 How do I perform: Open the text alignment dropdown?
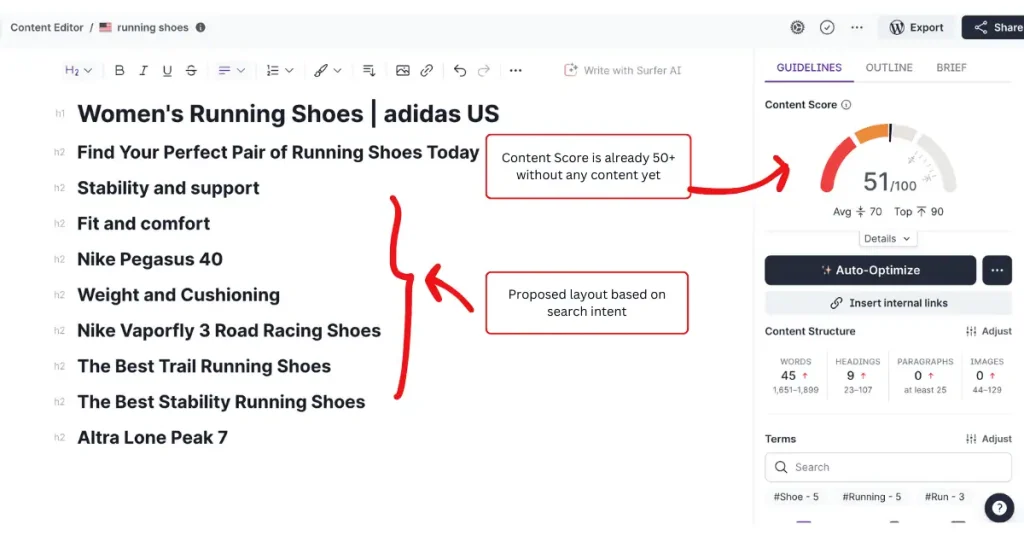click(x=231, y=71)
